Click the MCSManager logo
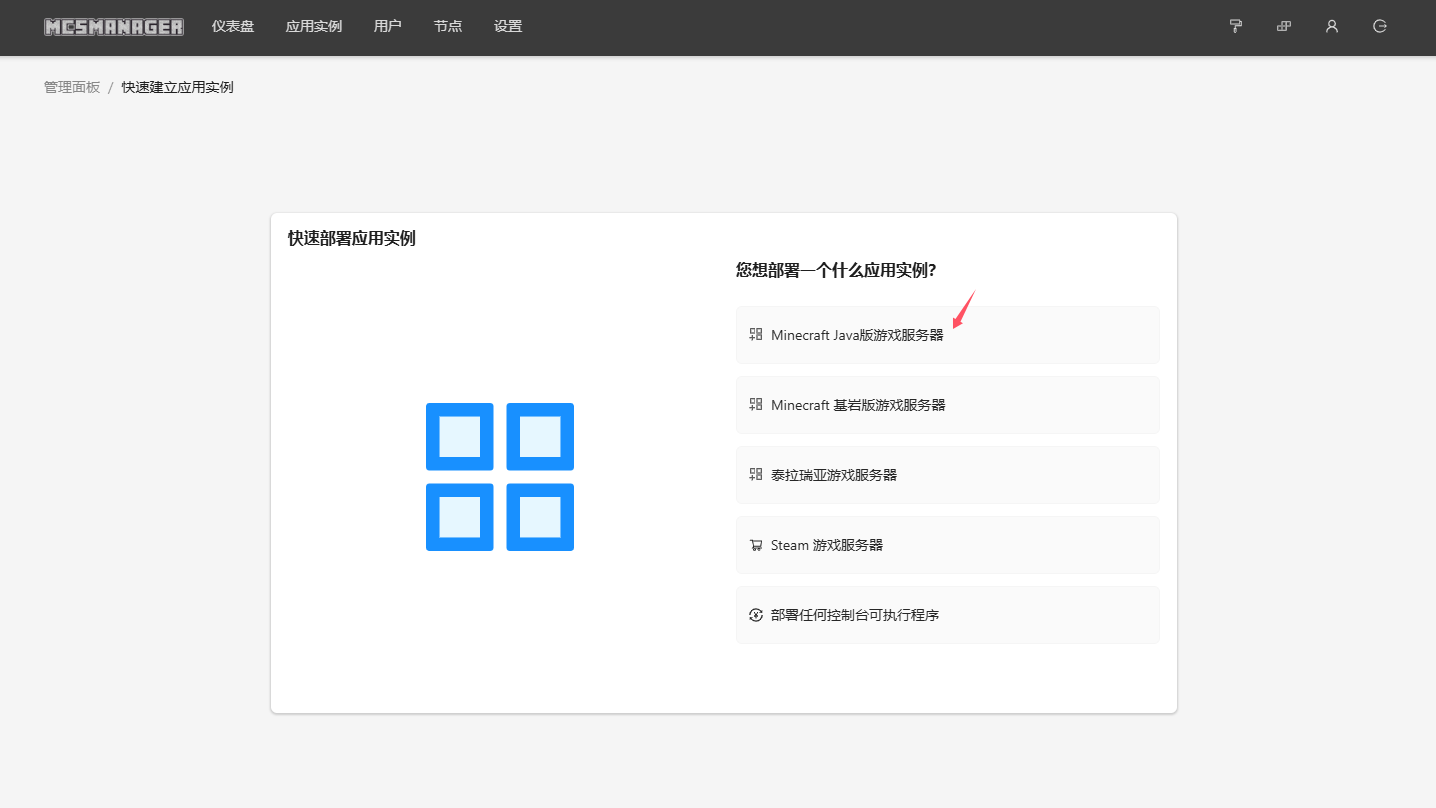 [114, 27]
